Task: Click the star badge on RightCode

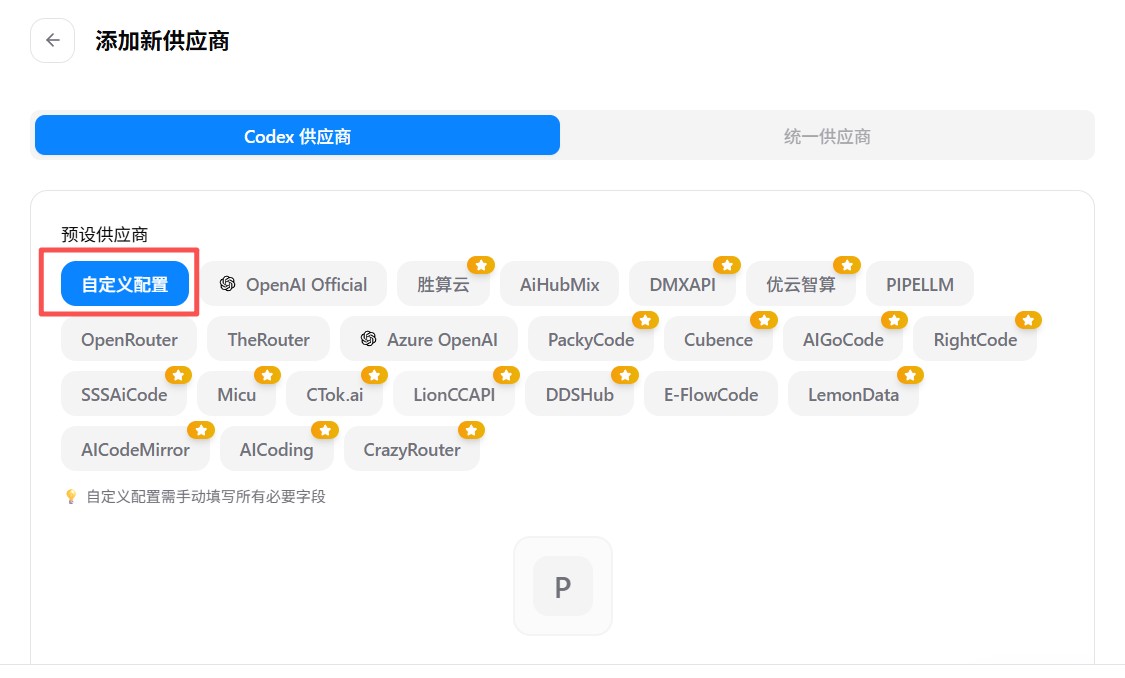Action: coord(1028,320)
